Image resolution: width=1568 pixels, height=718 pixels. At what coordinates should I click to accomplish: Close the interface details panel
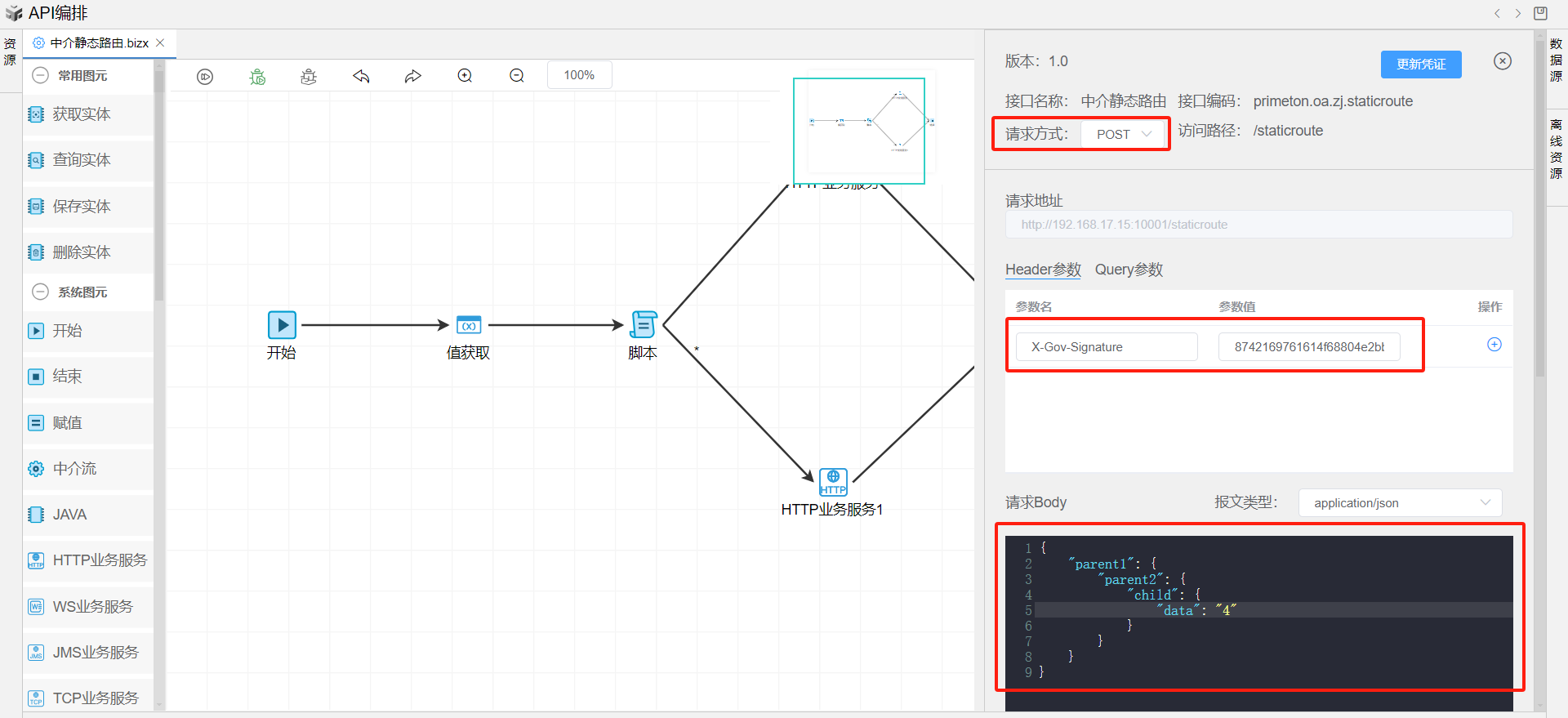click(x=1502, y=61)
